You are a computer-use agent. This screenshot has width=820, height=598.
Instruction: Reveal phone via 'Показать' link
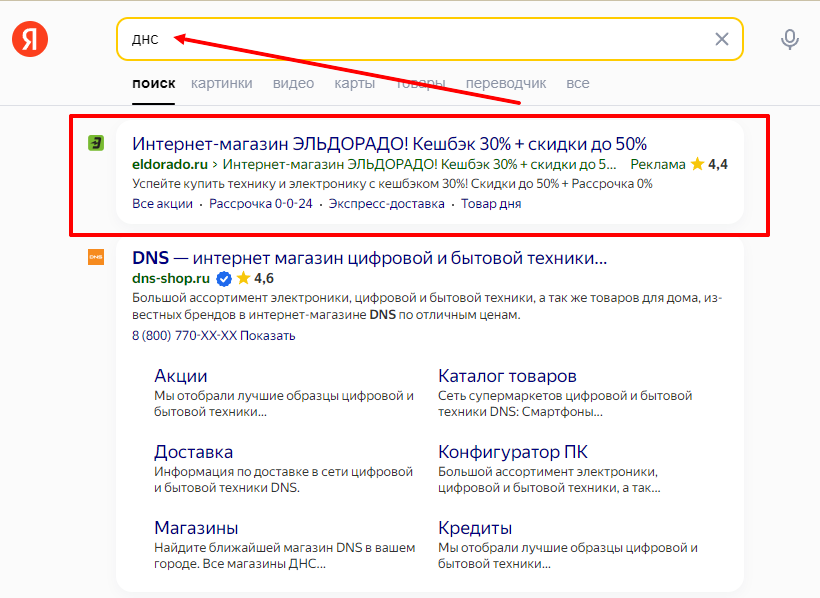267,335
